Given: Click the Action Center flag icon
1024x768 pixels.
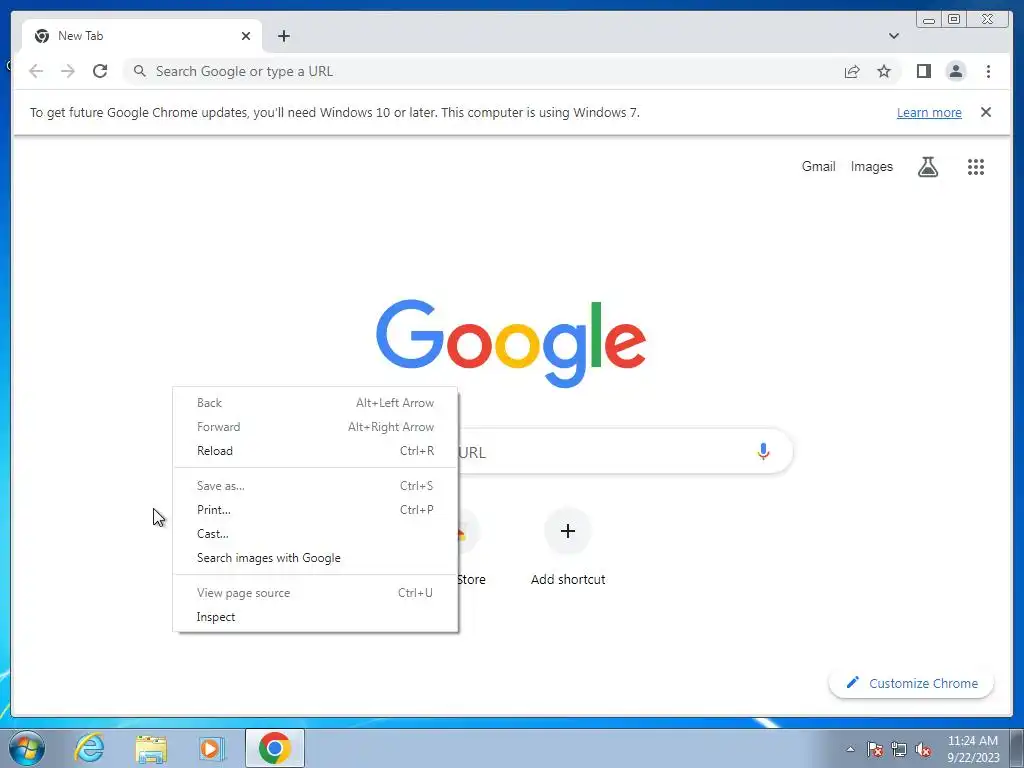Looking at the screenshot, I should pyautogui.click(x=875, y=749).
